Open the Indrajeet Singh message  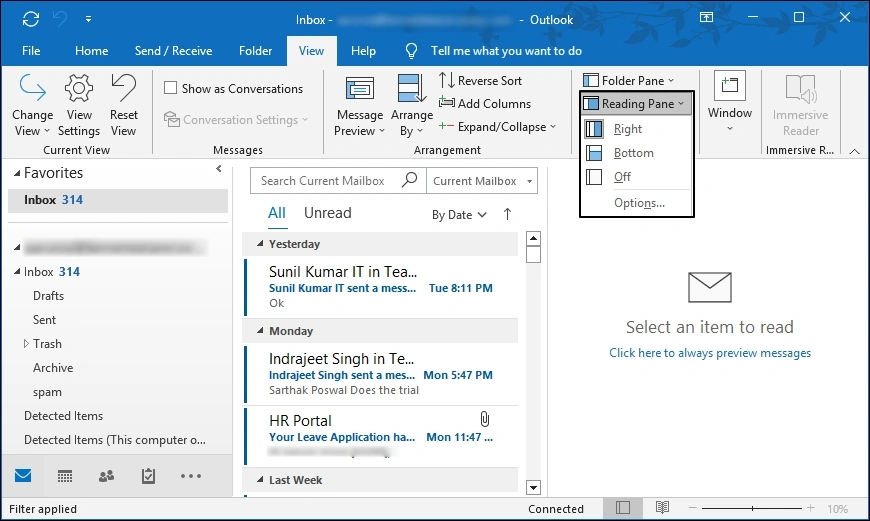point(381,375)
